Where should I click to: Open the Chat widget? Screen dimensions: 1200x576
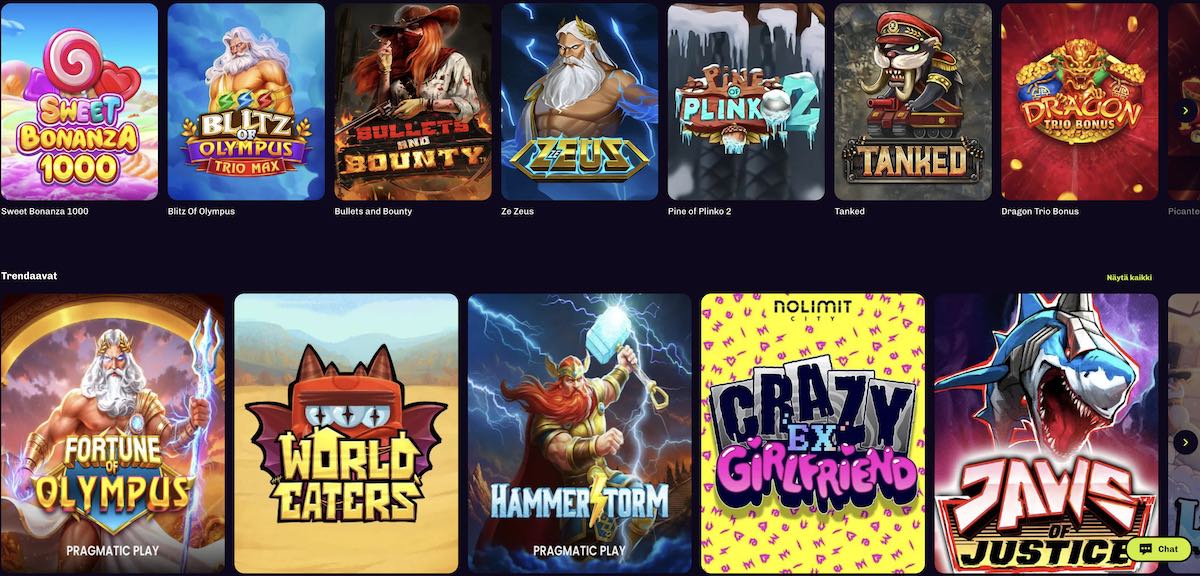(x=1159, y=549)
